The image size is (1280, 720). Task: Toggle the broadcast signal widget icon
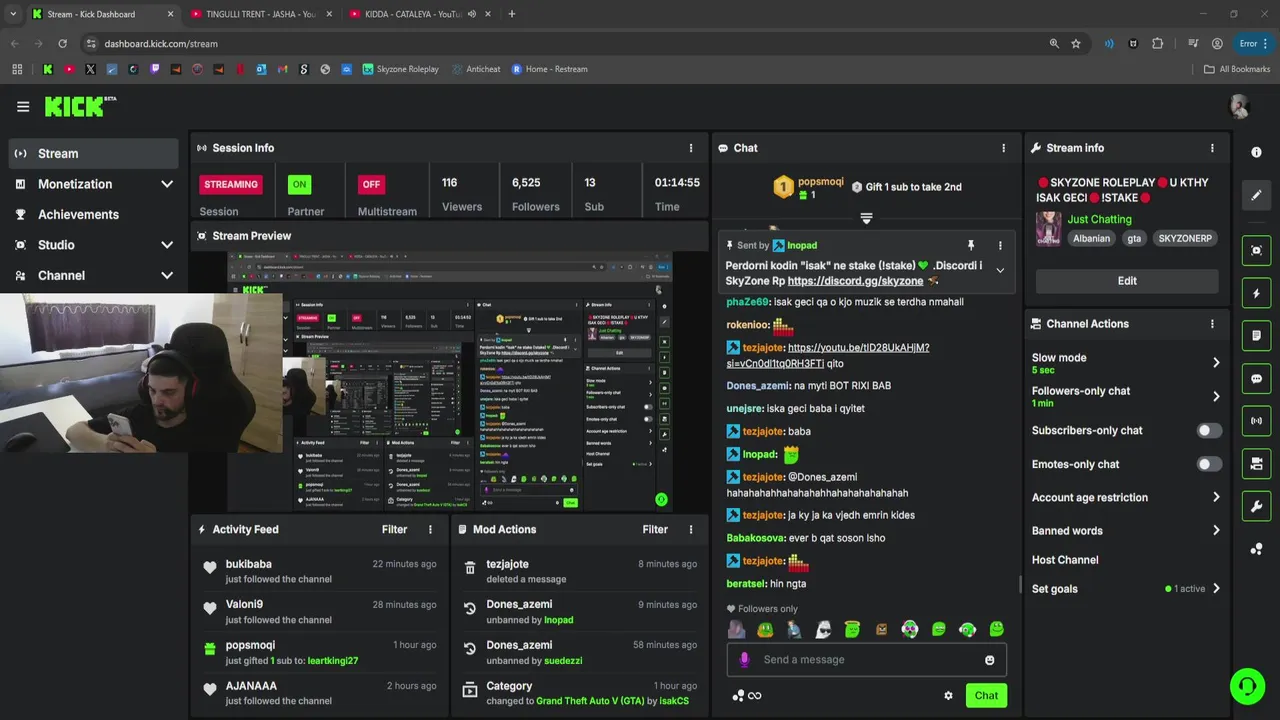tap(1256, 421)
